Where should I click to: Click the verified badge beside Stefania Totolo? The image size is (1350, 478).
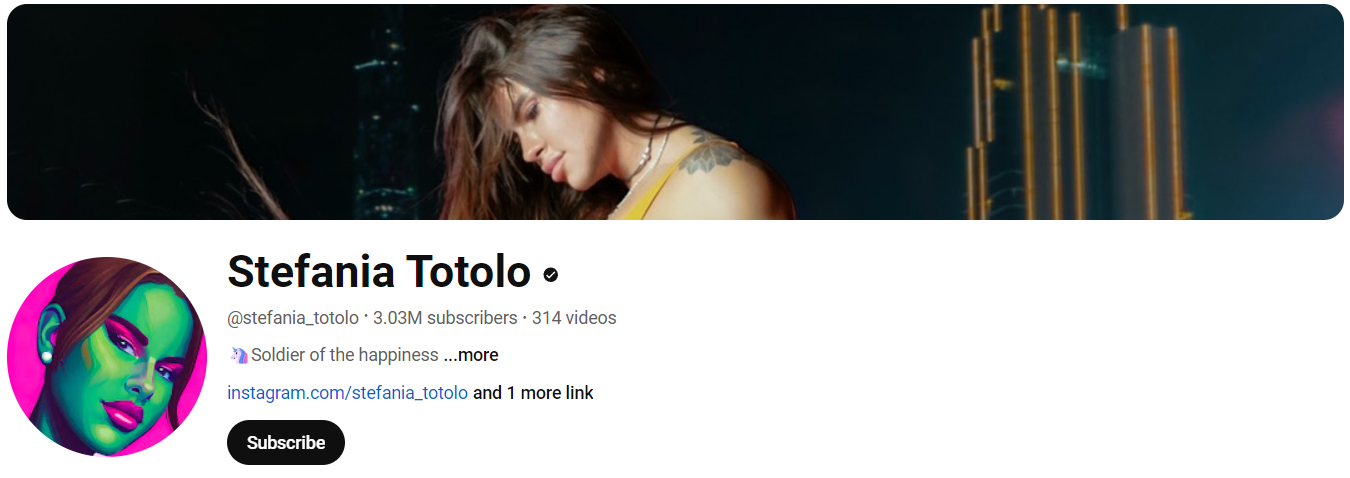click(x=550, y=274)
